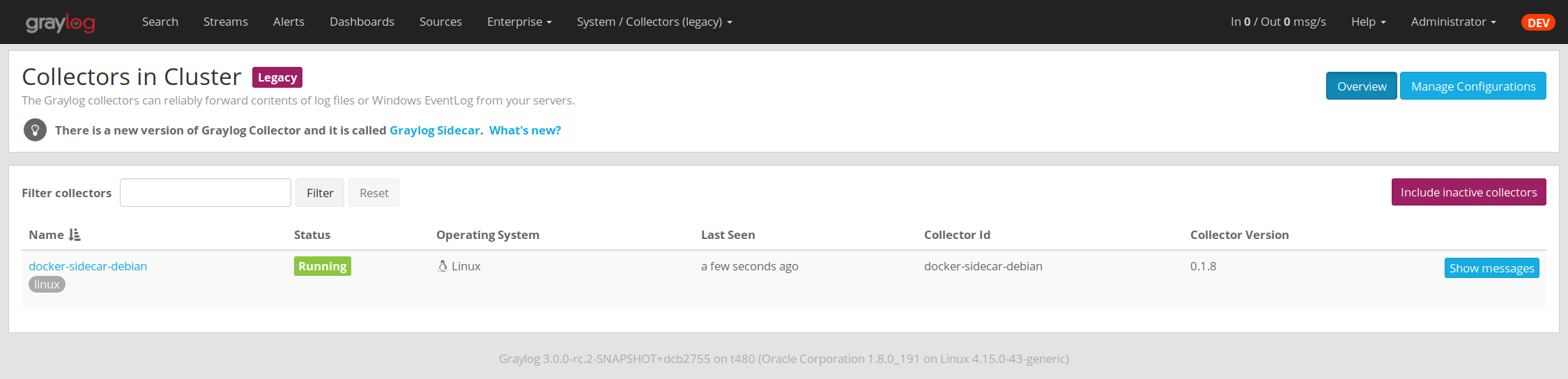
Task: Show messages for docker-sidecar-debian
Action: click(x=1491, y=268)
